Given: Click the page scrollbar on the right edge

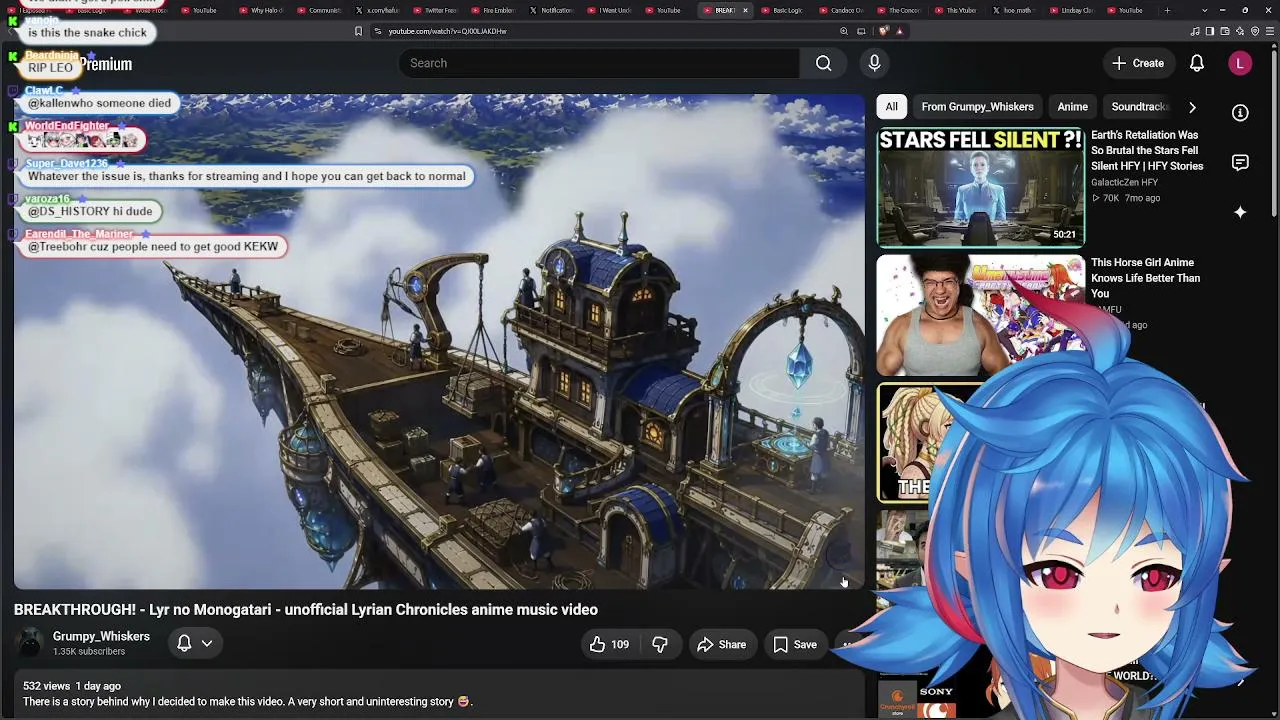Looking at the screenshot, I should click(x=1274, y=130).
